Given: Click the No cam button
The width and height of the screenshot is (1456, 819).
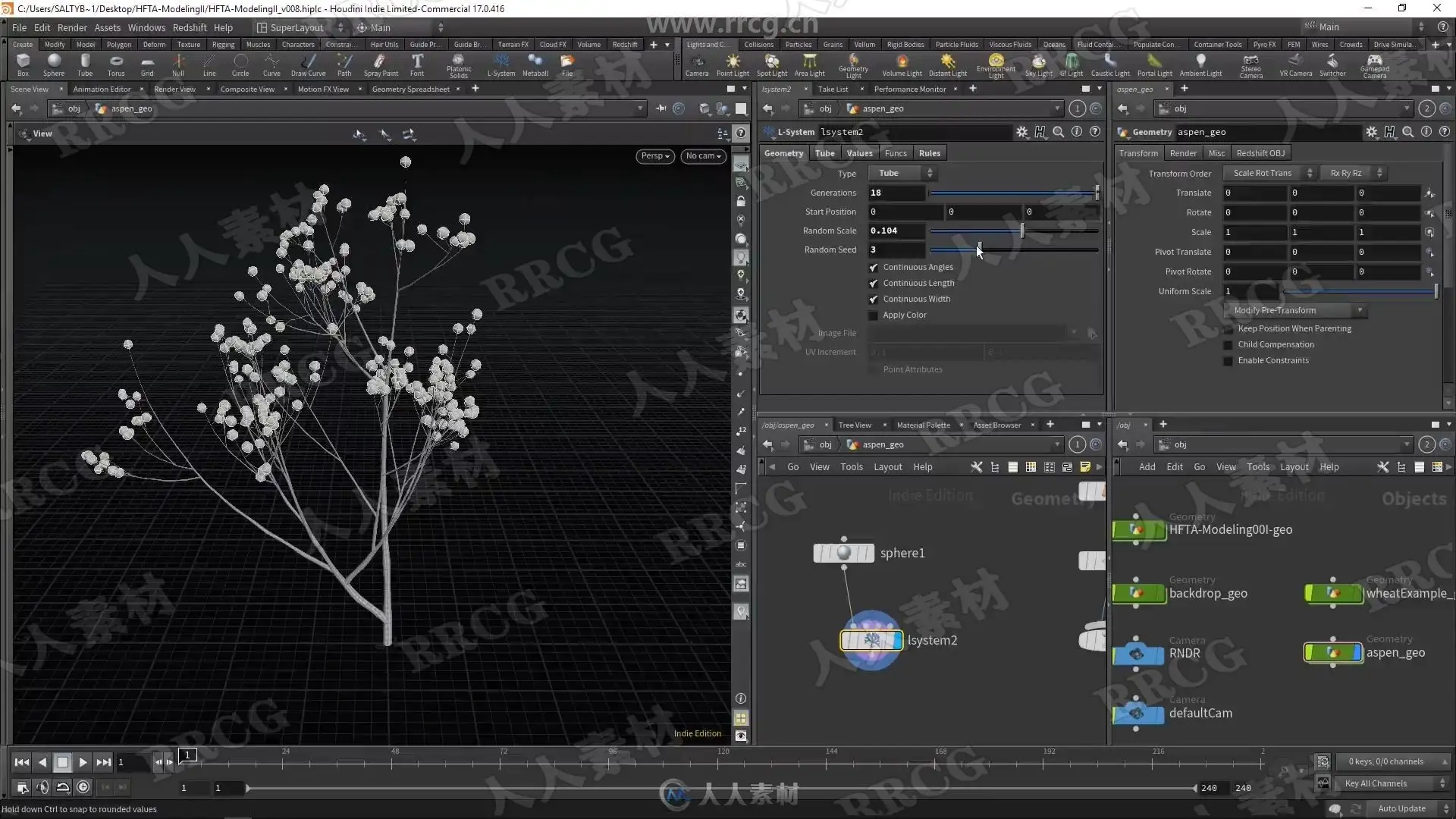Looking at the screenshot, I should 703,156.
